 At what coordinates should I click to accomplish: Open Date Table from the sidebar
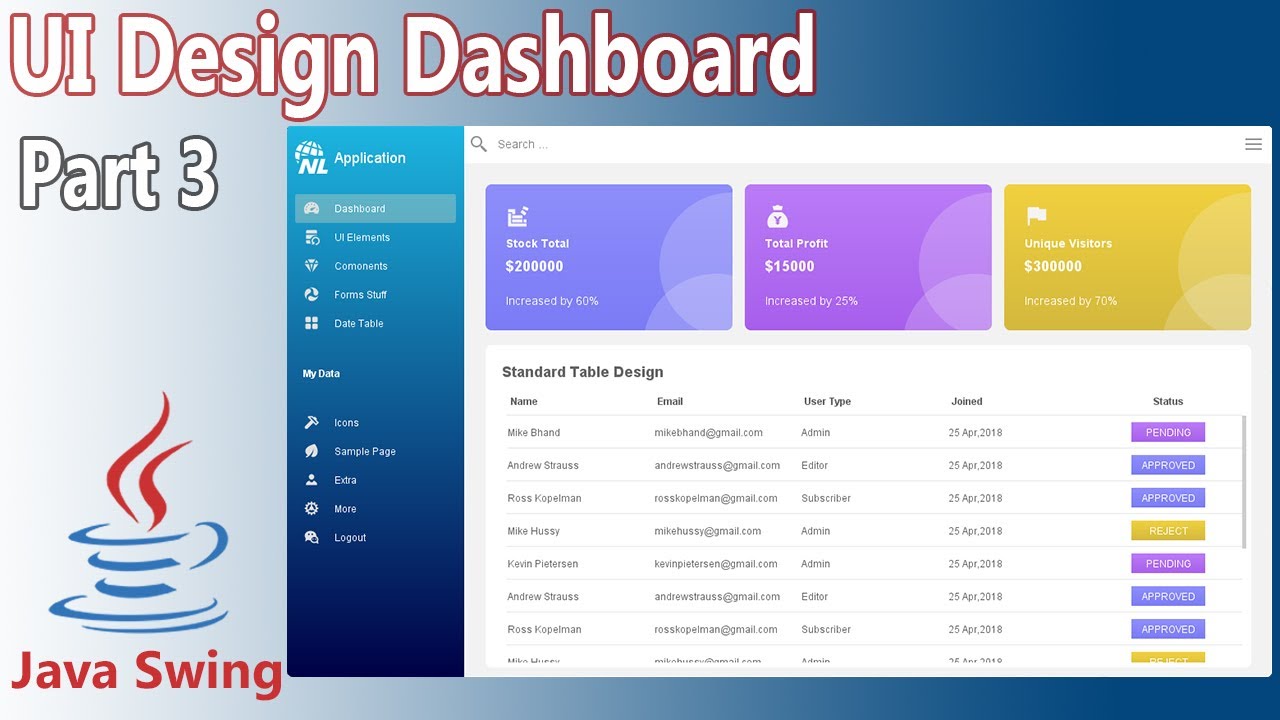click(x=375, y=323)
